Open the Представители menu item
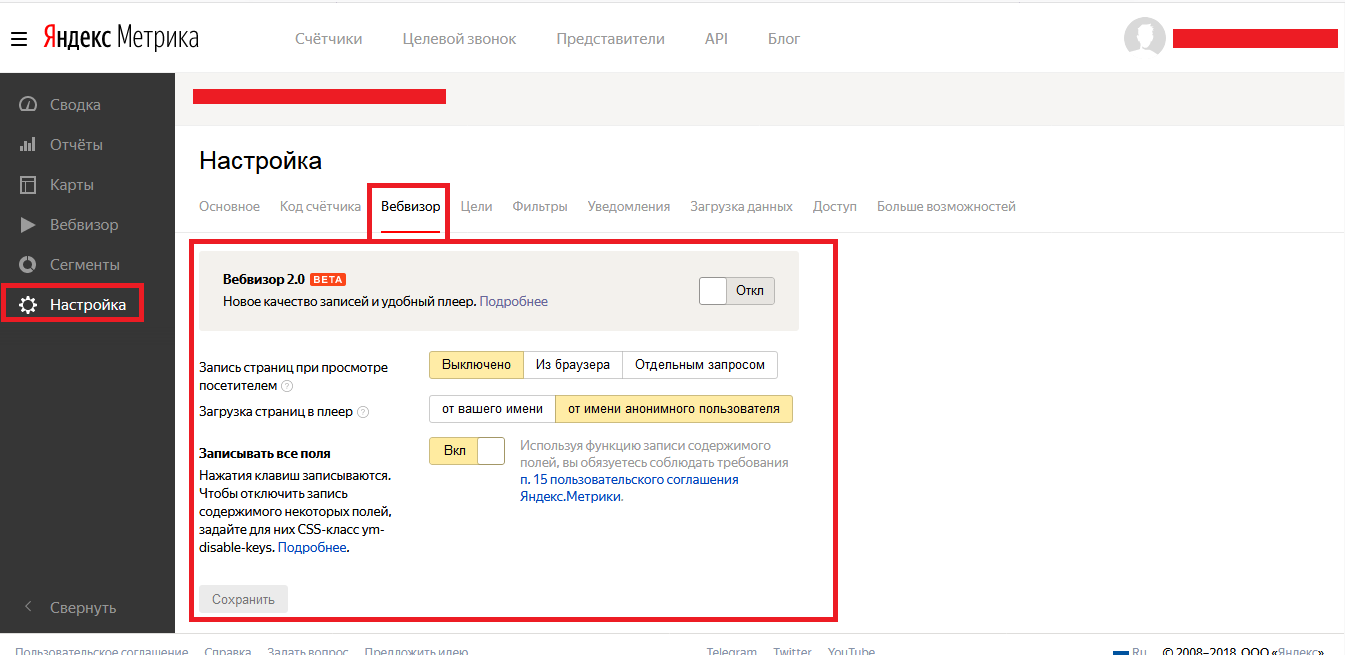This screenshot has height=655, width=1345. (611, 39)
